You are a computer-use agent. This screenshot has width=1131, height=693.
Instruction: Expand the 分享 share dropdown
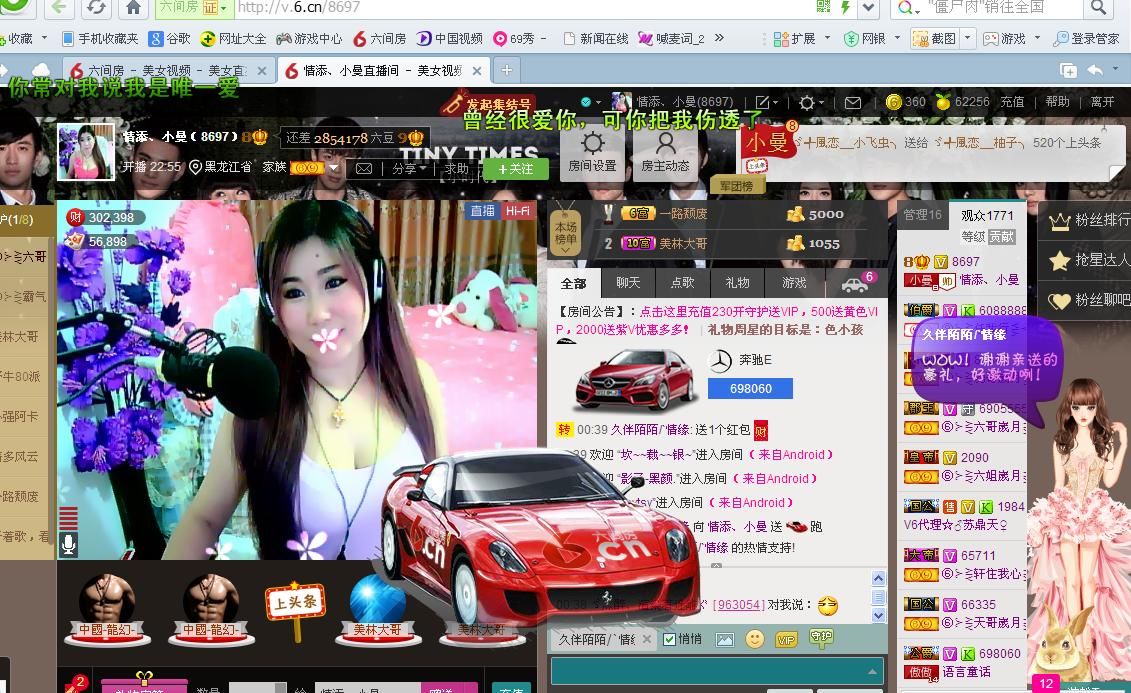(409, 169)
